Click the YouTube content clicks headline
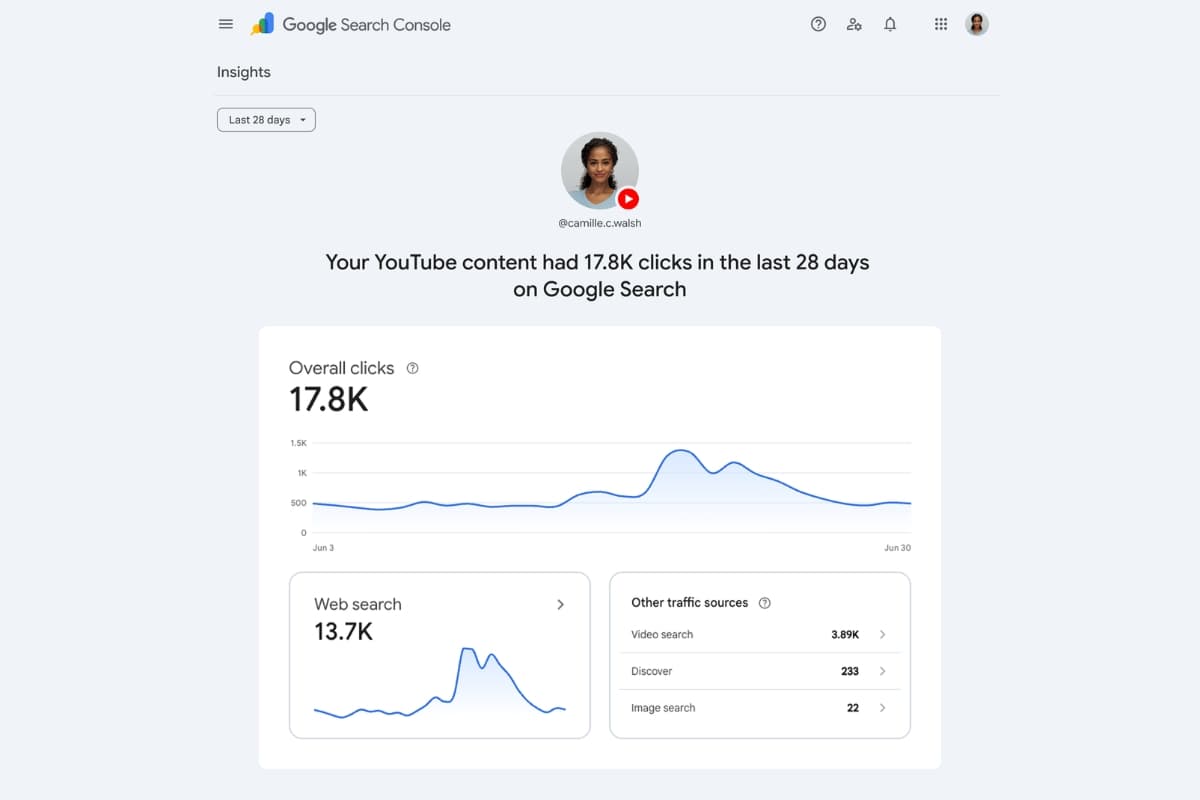 click(x=598, y=276)
